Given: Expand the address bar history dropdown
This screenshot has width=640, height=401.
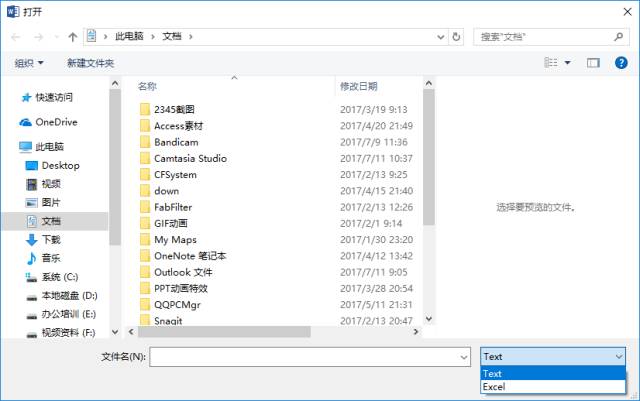Looking at the screenshot, I should coord(440,37).
